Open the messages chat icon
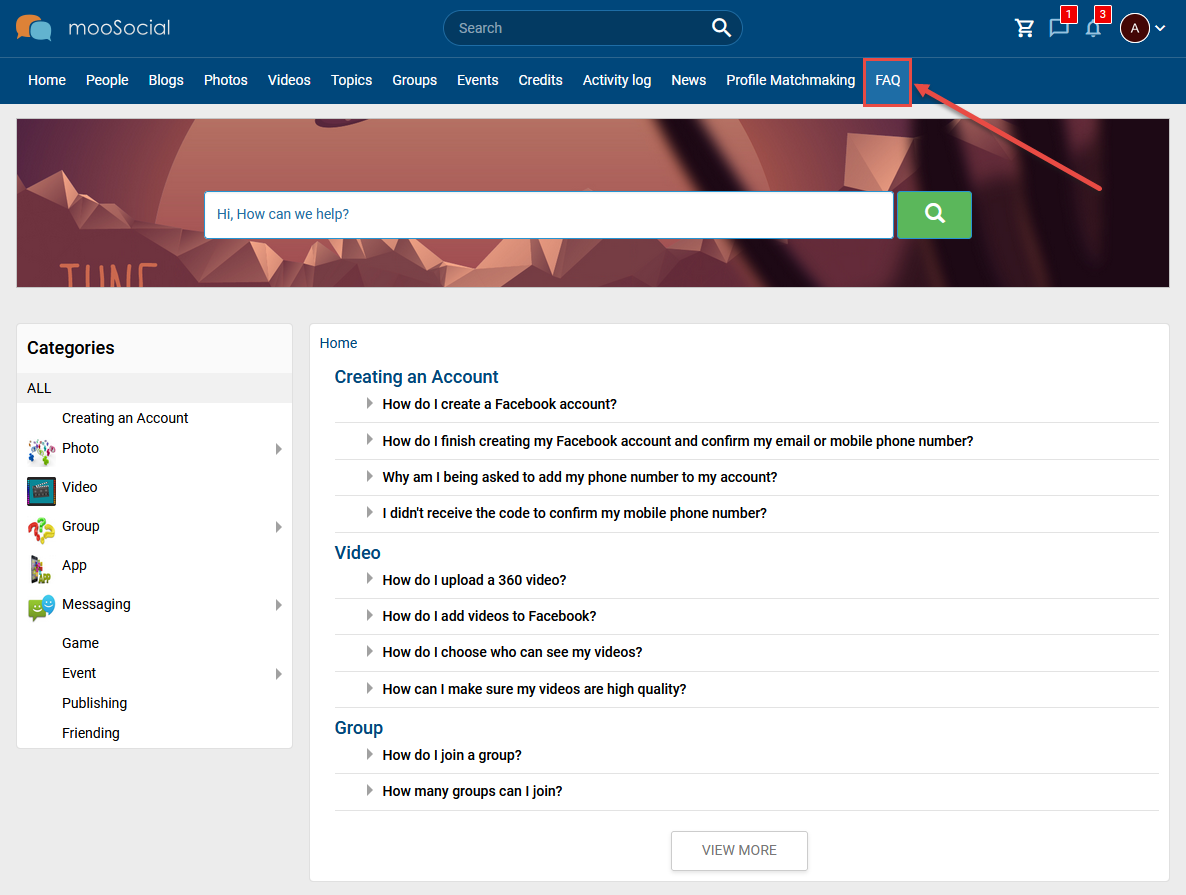 coord(1059,29)
